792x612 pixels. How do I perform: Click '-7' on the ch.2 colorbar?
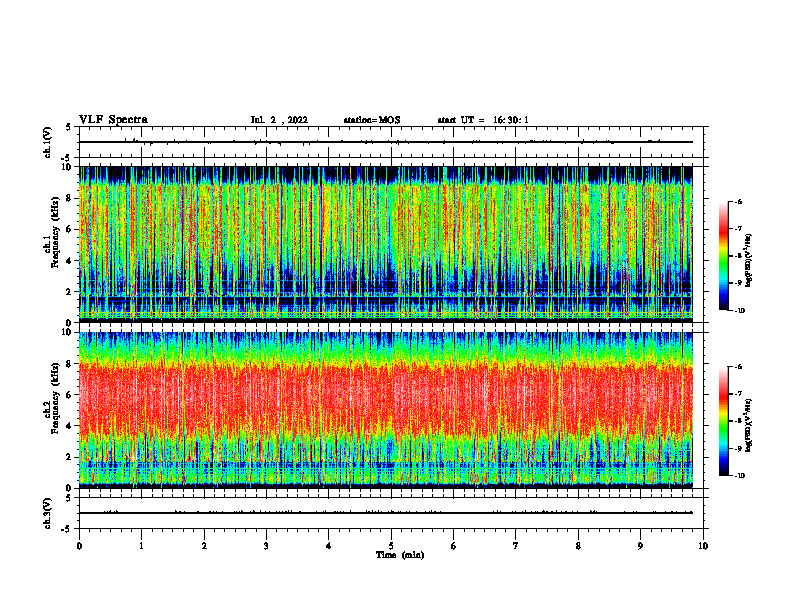point(738,394)
